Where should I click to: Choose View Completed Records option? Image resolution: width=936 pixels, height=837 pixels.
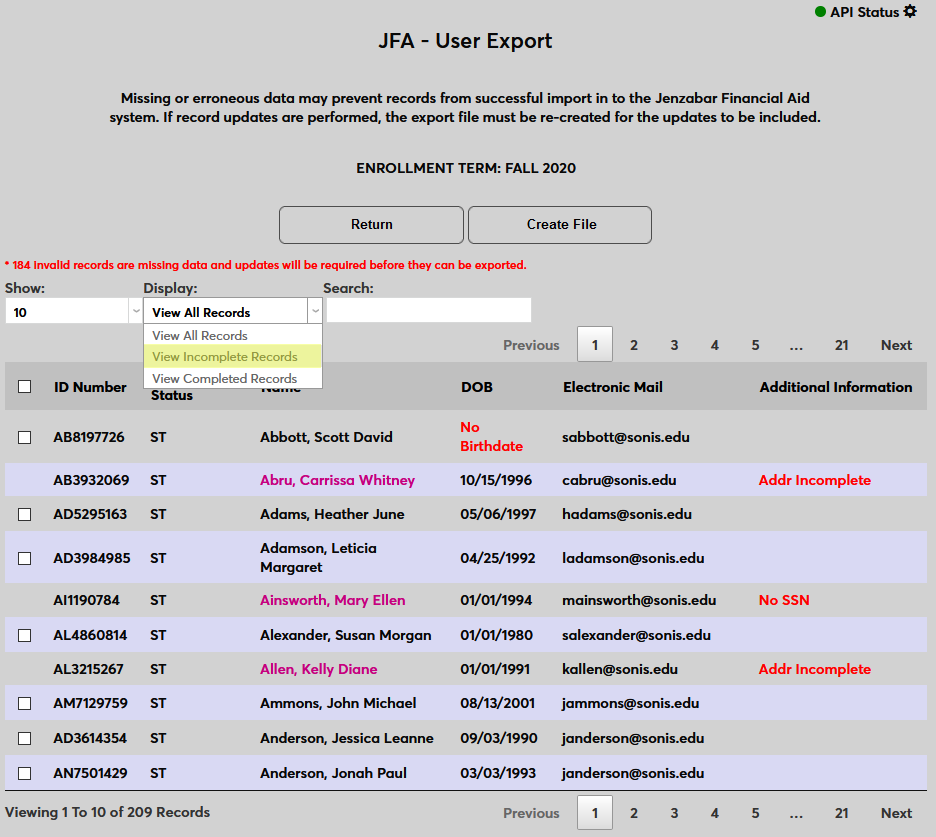[x=225, y=379]
